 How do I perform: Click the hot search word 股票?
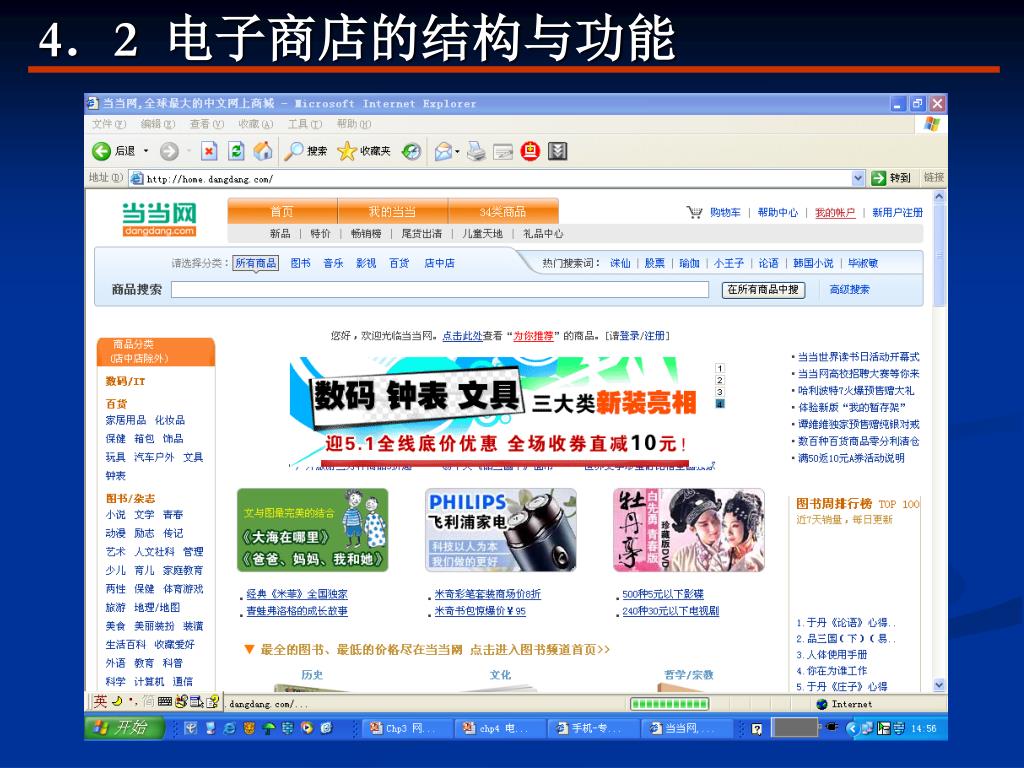pos(654,263)
